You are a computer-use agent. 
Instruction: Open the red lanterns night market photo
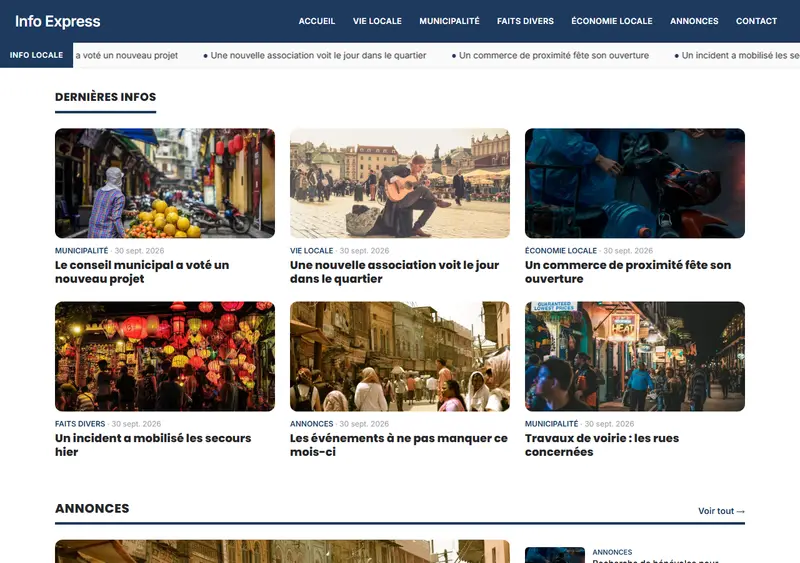pos(165,356)
